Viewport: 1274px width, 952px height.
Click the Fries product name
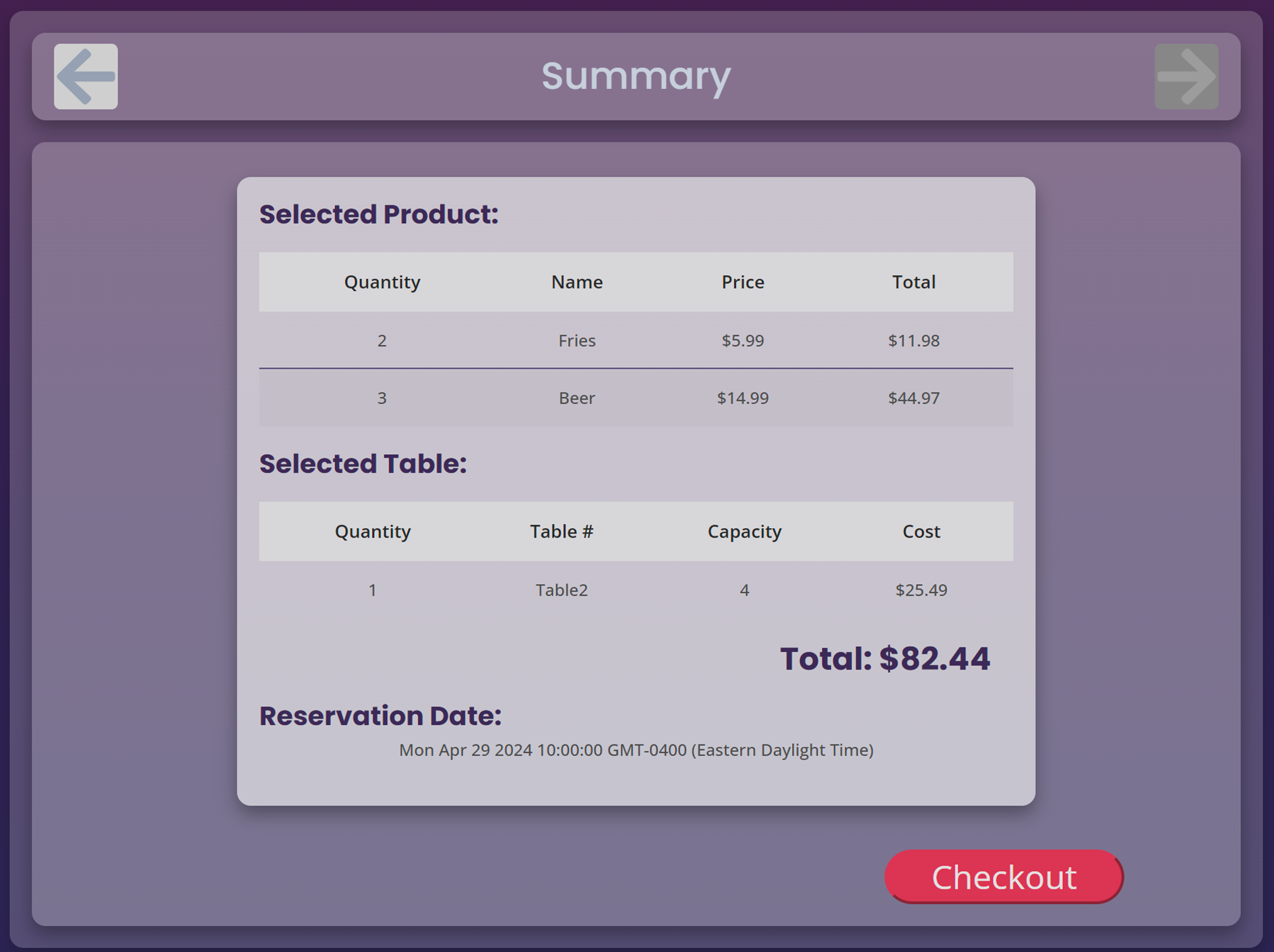[576, 340]
